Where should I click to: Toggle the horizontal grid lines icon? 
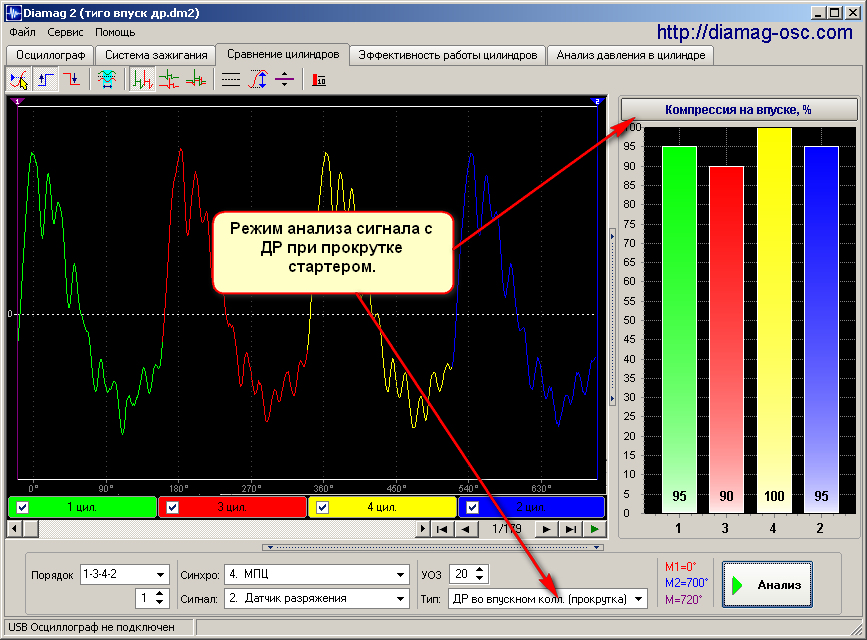pyautogui.click(x=231, y=80)
